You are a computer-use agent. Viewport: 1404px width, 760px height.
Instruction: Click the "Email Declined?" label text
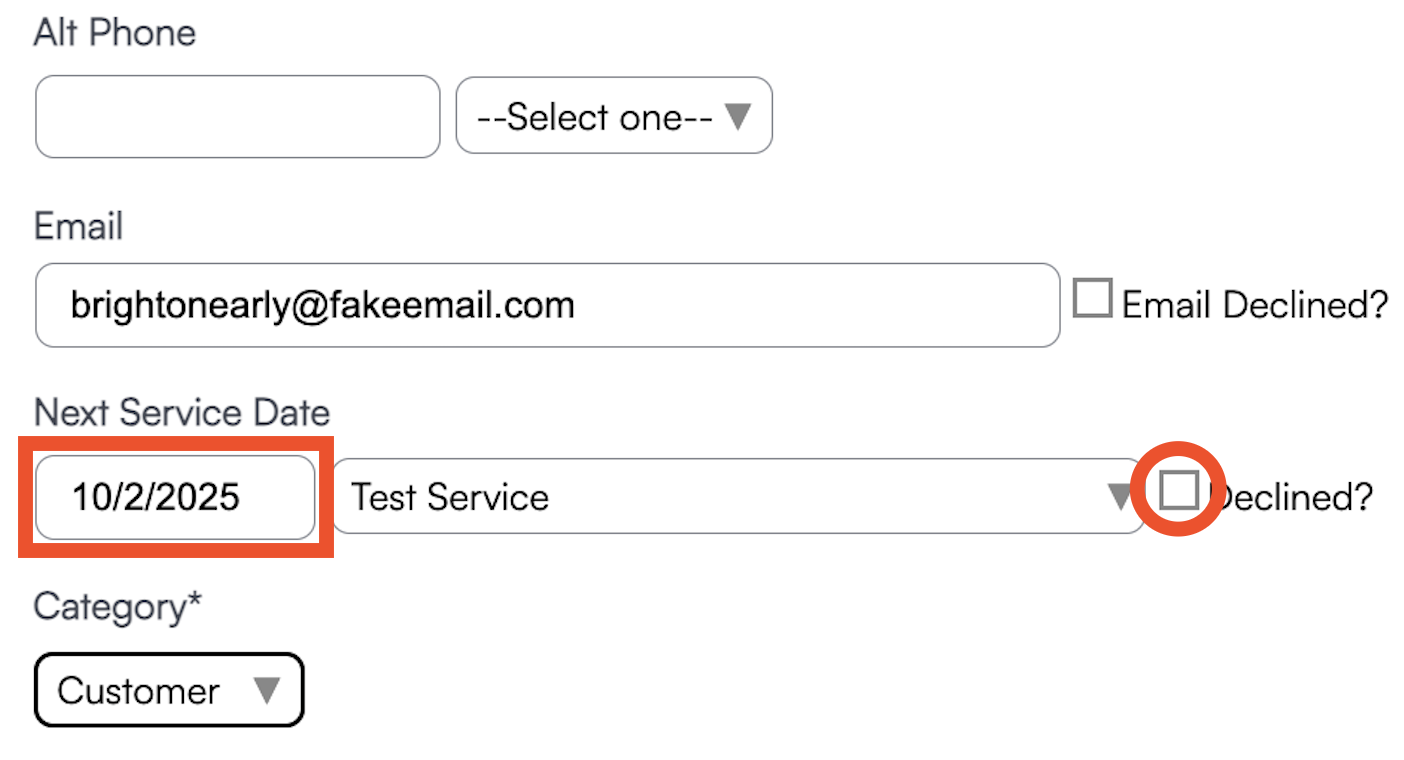point(1255,305)
